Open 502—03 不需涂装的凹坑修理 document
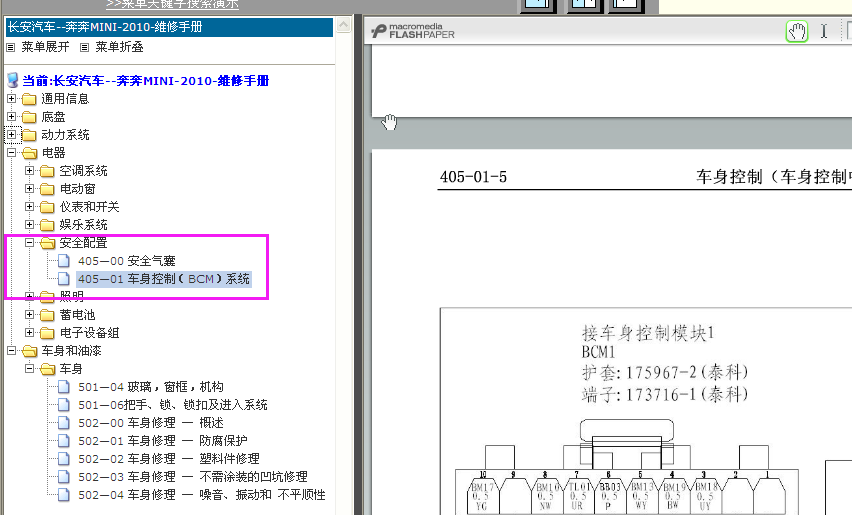Screen dimensions: 852x515 click(192, 477)
